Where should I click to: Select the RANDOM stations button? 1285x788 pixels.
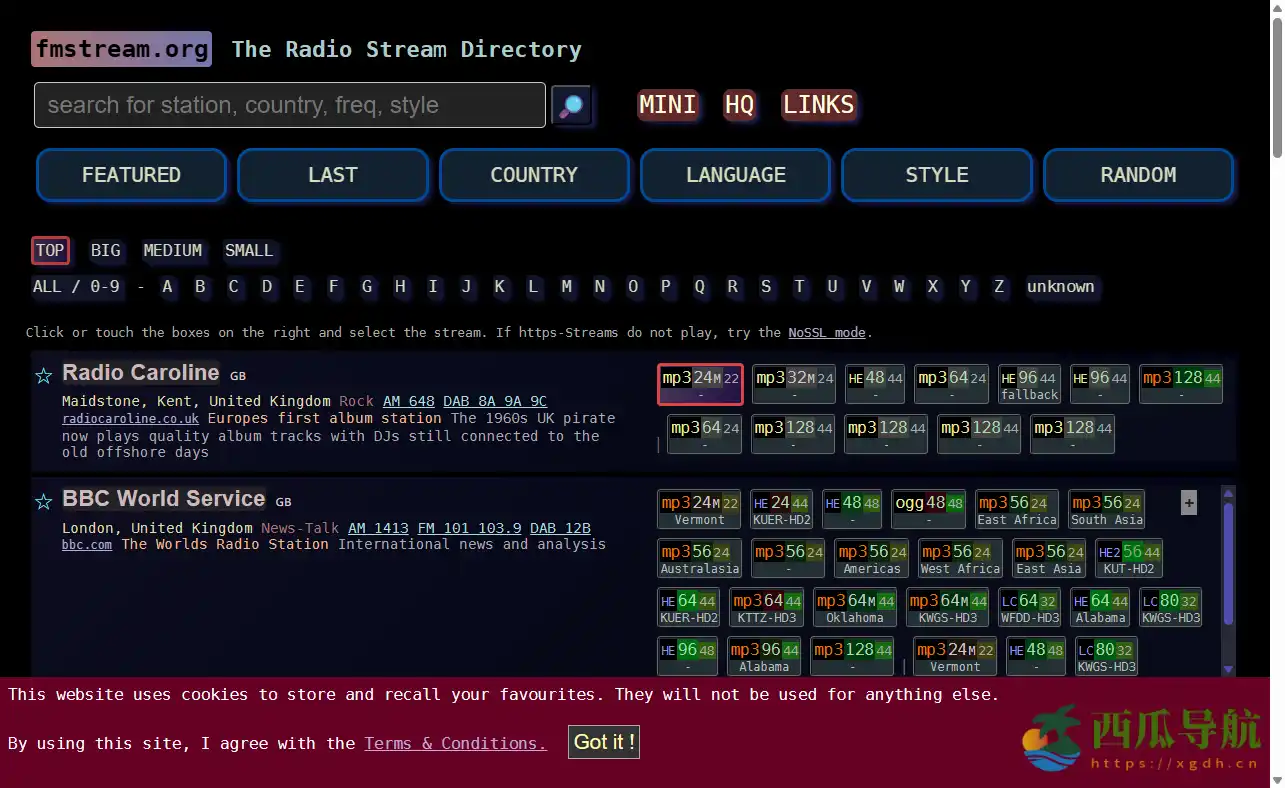click(x=1138, y=175)
